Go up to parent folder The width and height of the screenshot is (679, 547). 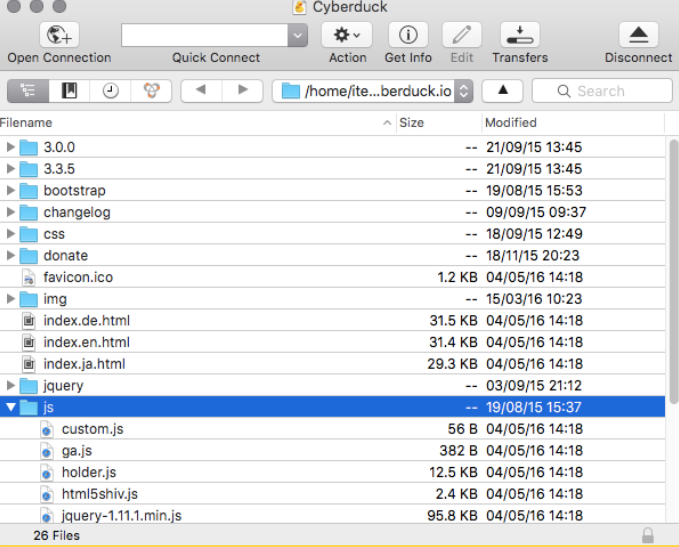click(502, 91)
